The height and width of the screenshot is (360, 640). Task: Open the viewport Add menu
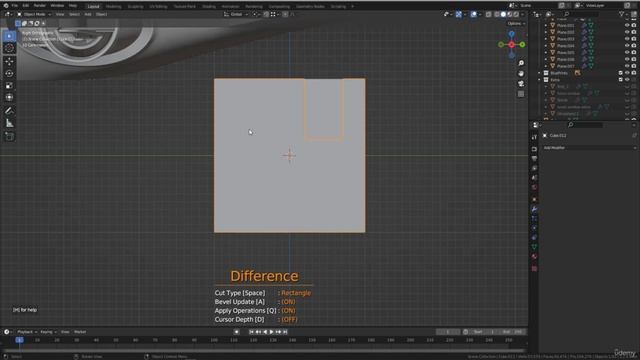pyautogui.click(x=88, y=14)
